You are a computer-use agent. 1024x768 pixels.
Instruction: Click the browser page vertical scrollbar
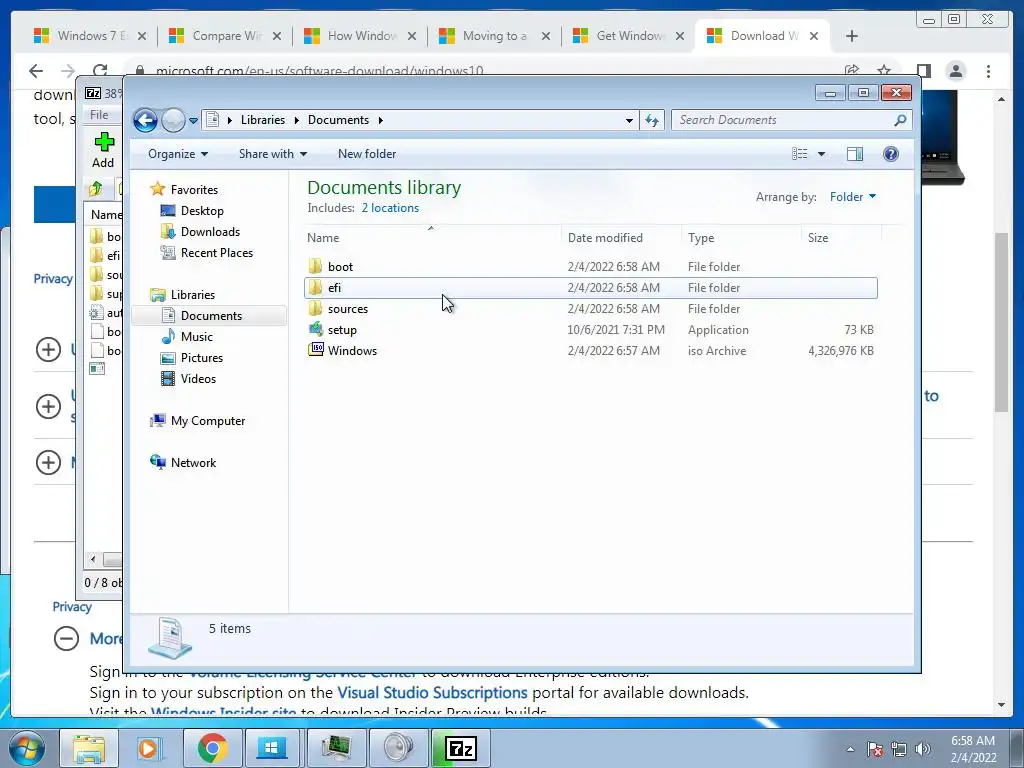pyautogui.click(x=1001, y=321)
